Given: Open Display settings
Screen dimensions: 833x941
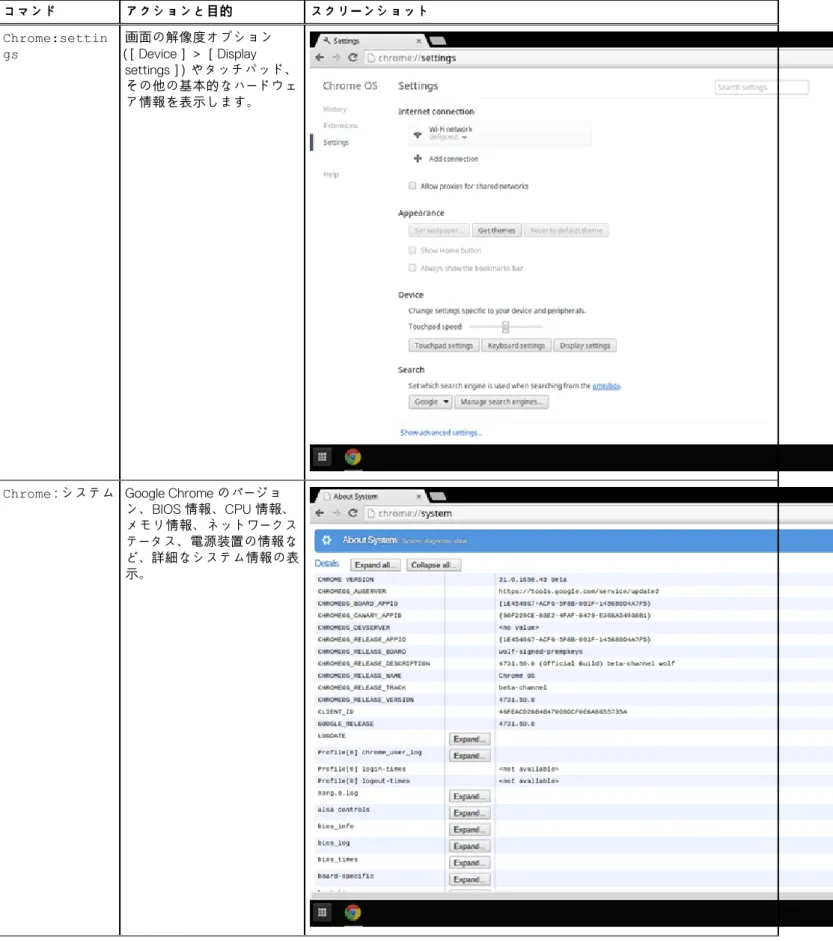Looking at the screenshot, I should click(585, 346).
